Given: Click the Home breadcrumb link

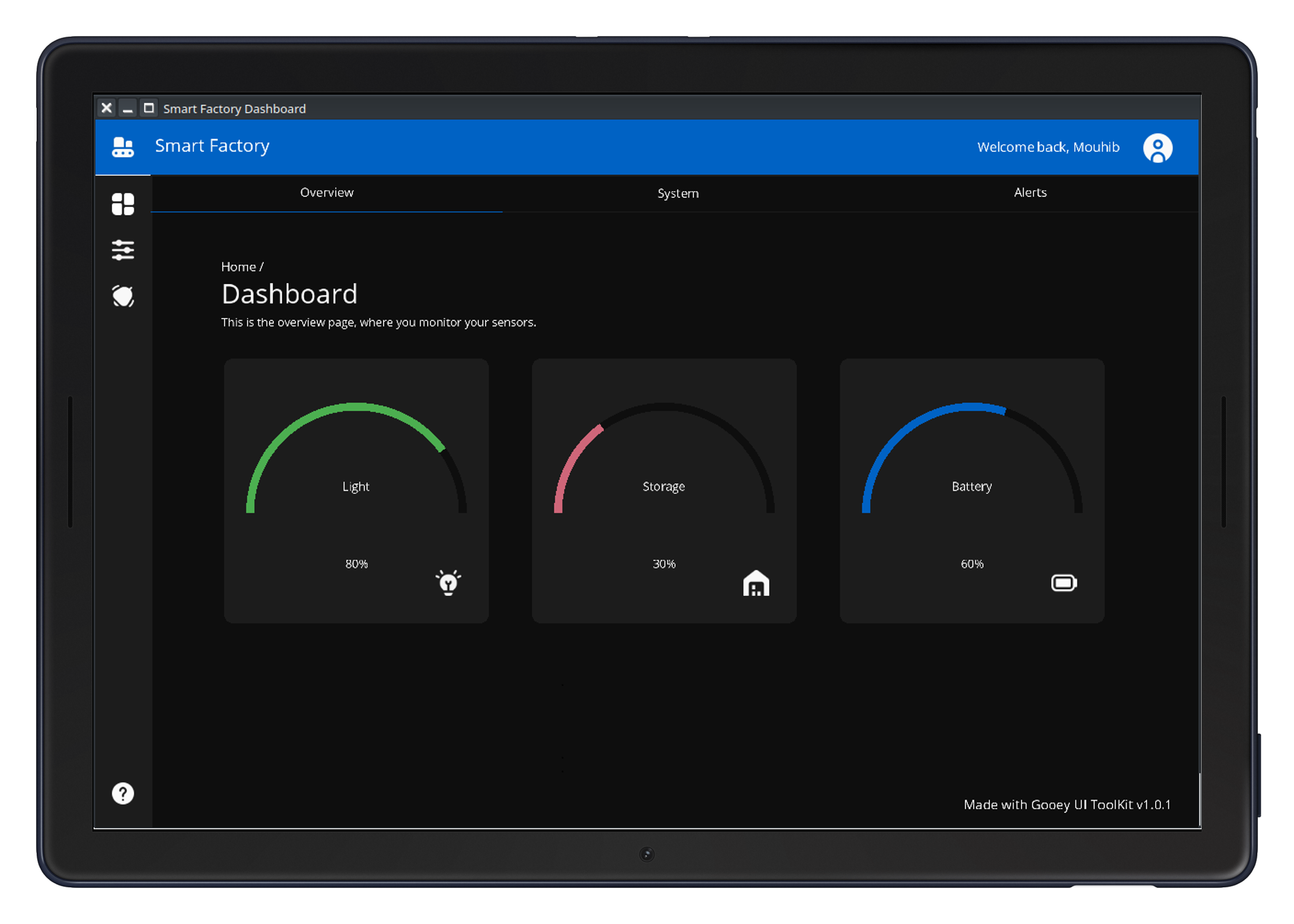Looking at the screenshot, I should coord(238,267).
